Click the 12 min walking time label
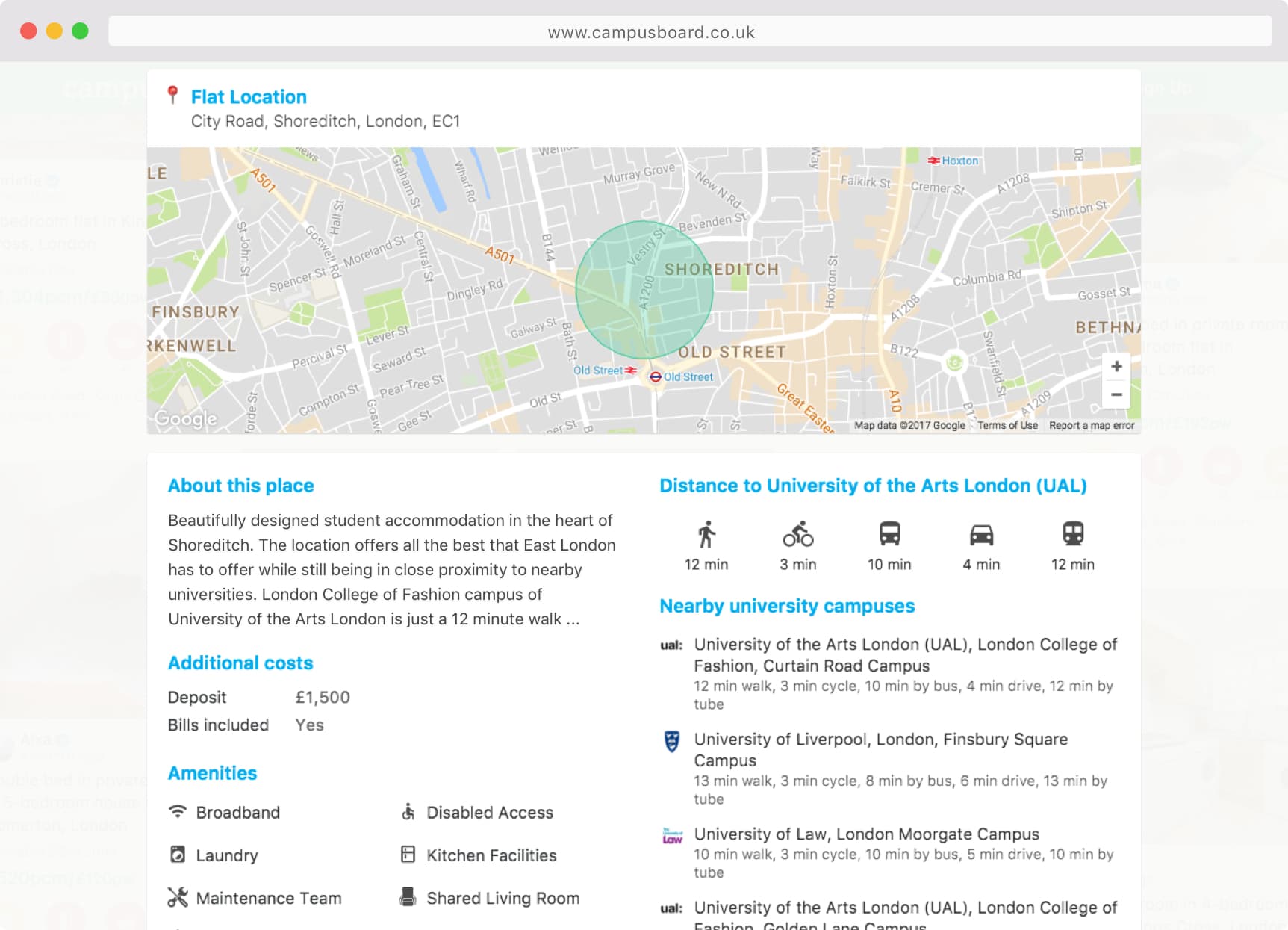 click(x=706, y=564)
